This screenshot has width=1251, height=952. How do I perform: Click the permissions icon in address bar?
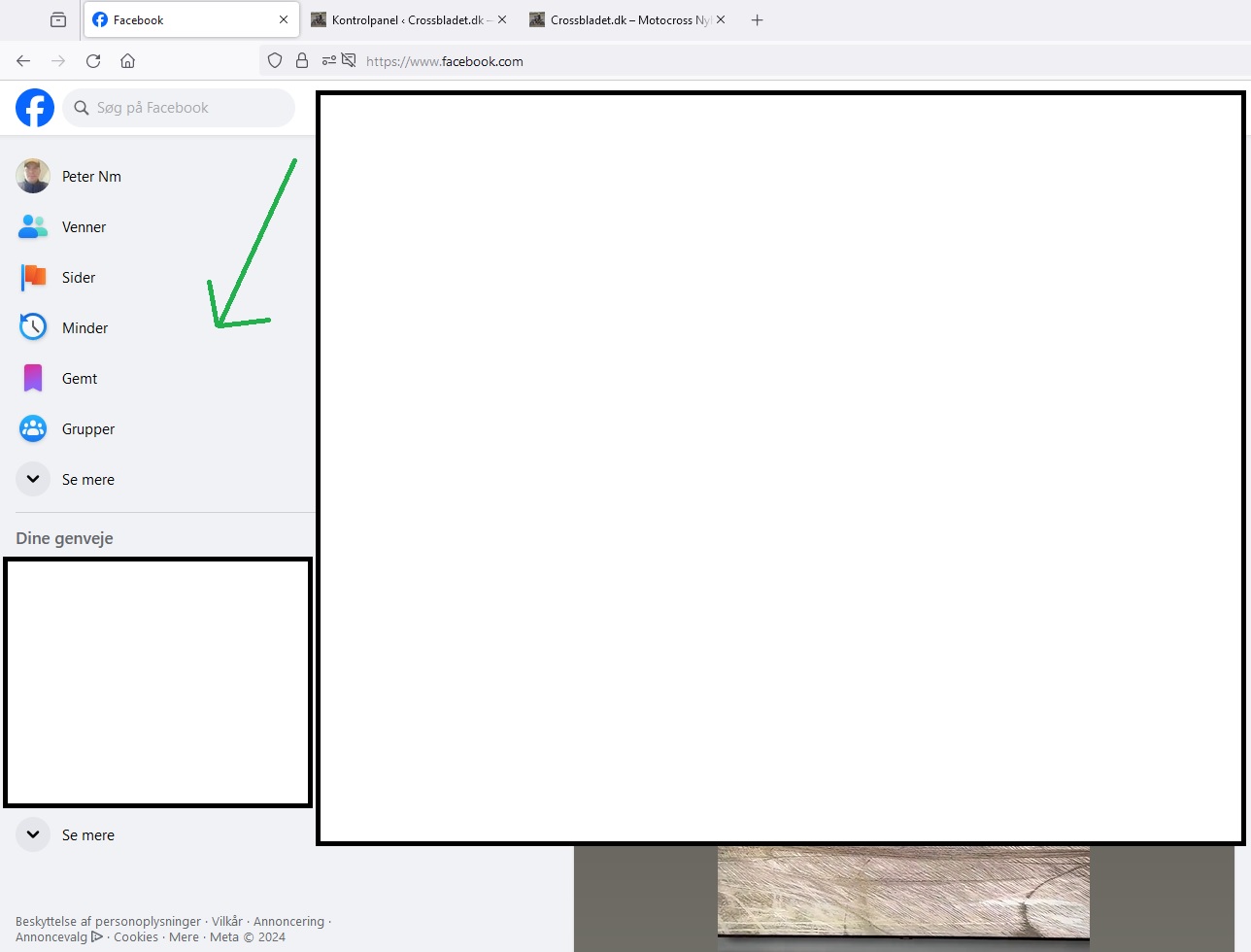tap(329, 61)
